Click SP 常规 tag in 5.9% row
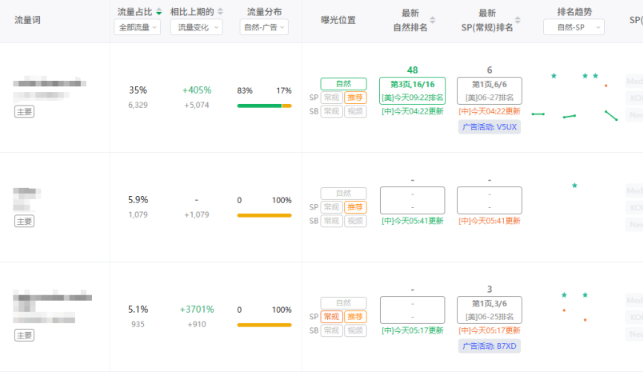The image size is (643, 372). point(331,207)
